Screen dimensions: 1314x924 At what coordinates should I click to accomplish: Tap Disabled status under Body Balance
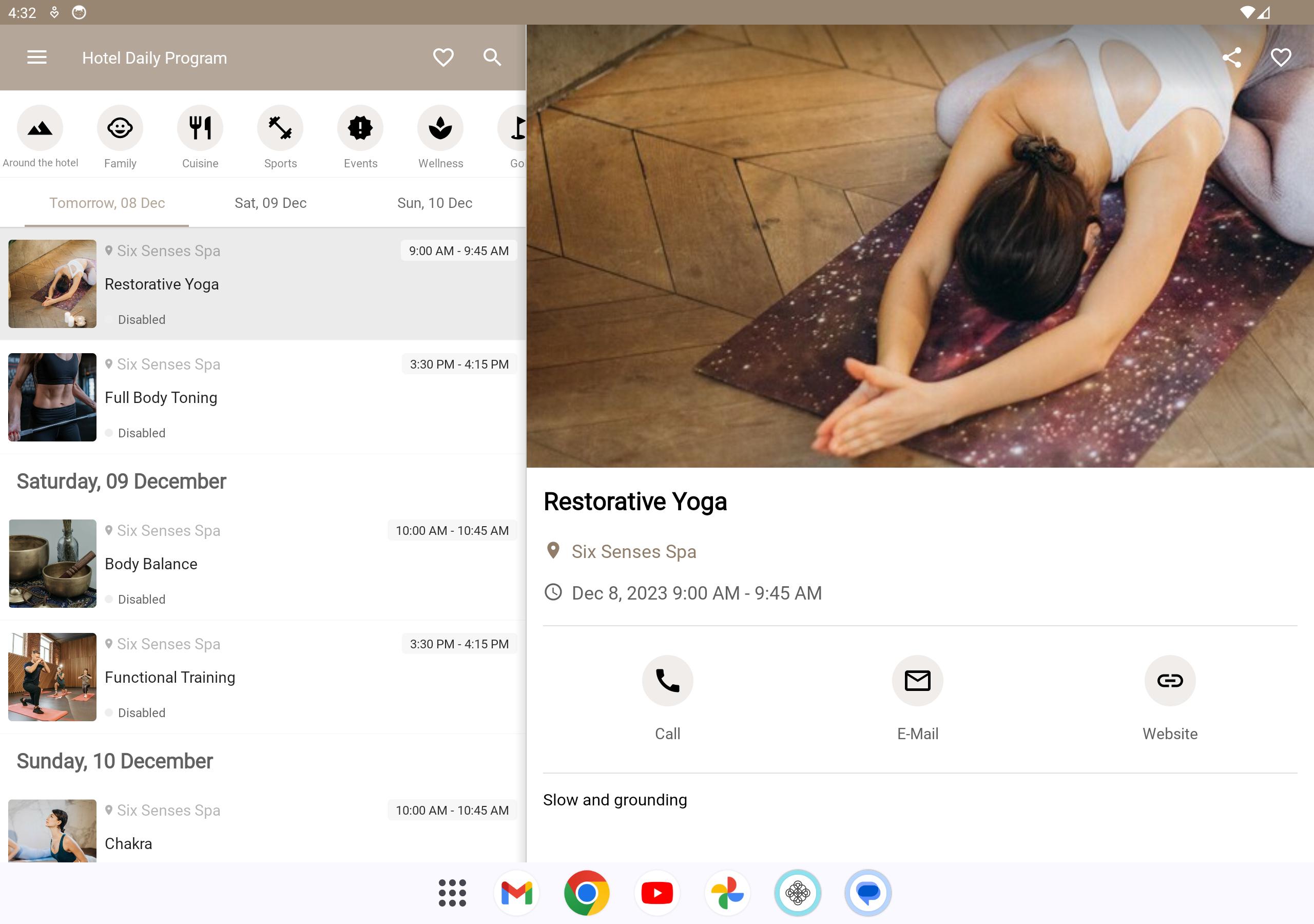(x=141, y=600)
